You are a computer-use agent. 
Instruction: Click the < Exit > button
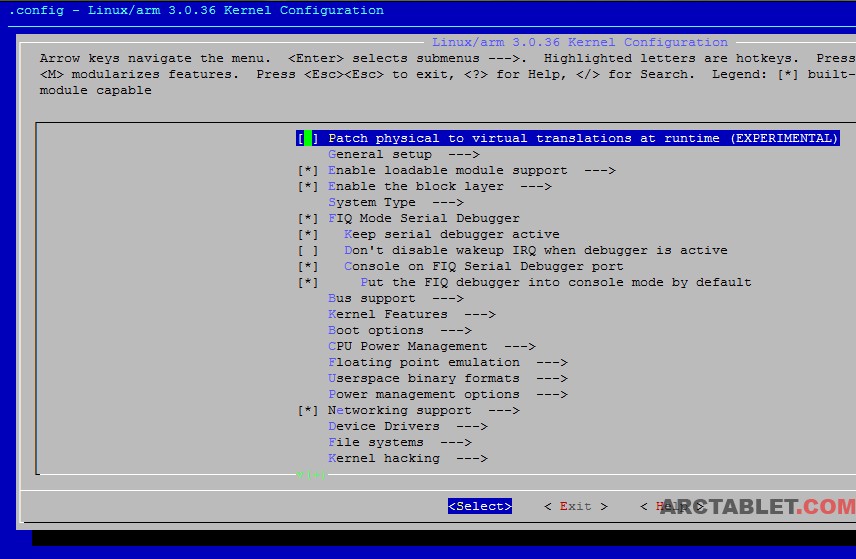coord(576,507)
